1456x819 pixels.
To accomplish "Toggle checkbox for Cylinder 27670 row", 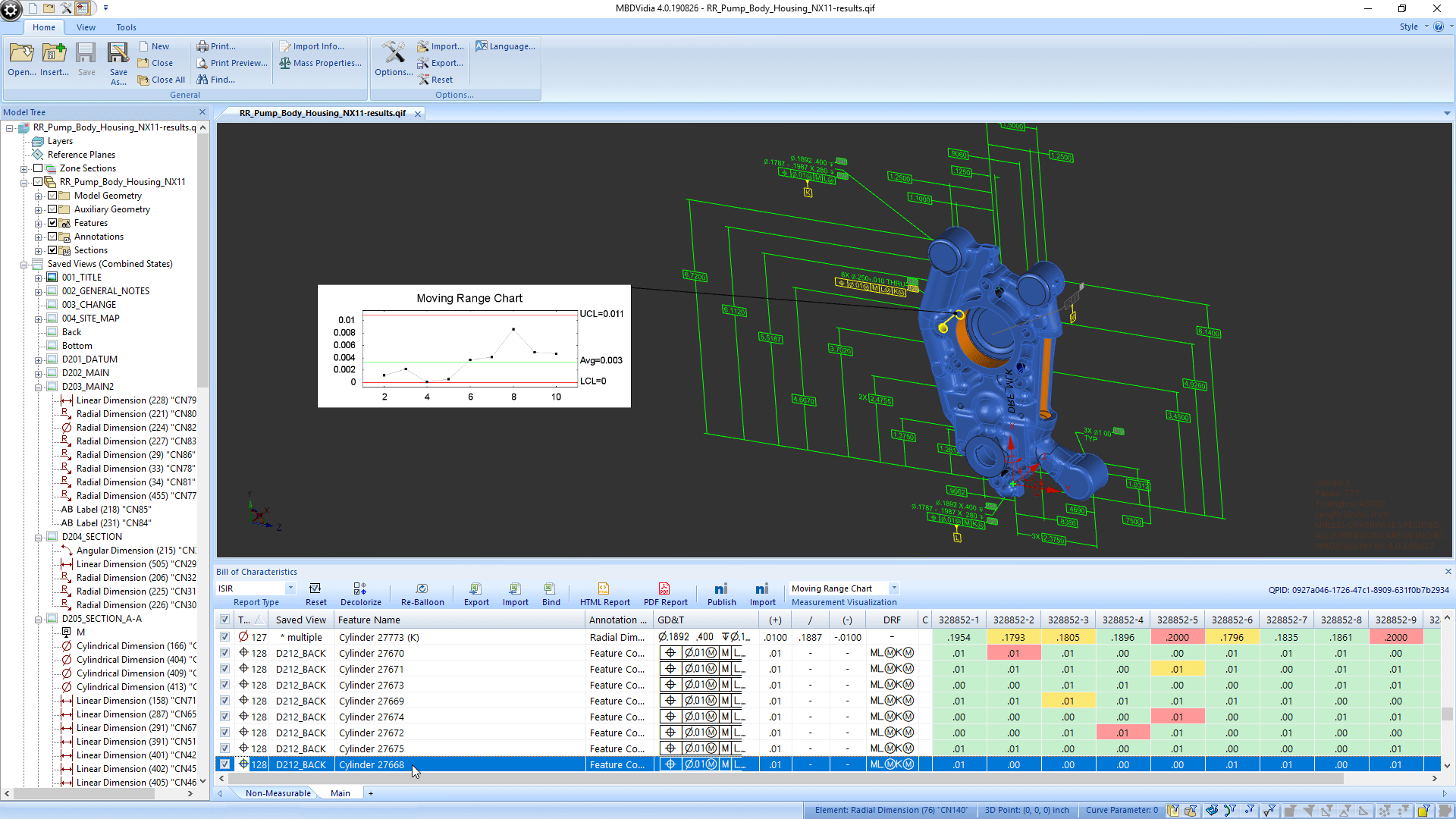I will (224, 652).
